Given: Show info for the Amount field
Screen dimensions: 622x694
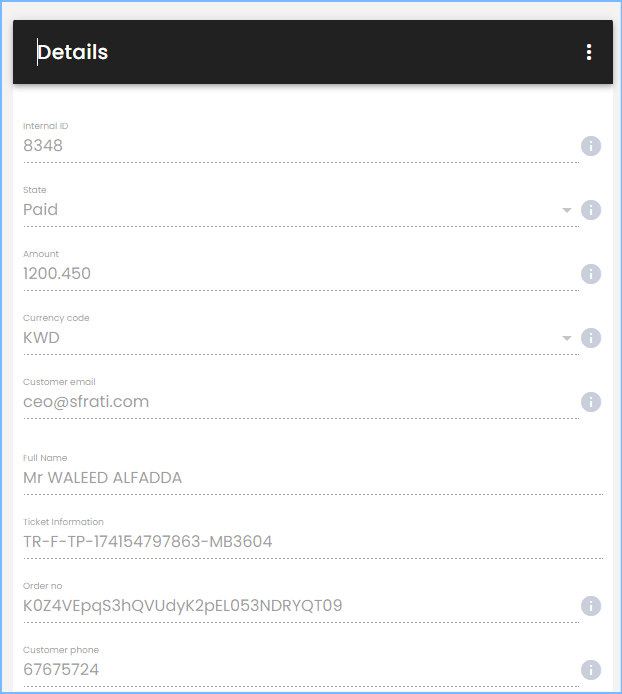Looking at the screenshot, I should coord(591,274).
